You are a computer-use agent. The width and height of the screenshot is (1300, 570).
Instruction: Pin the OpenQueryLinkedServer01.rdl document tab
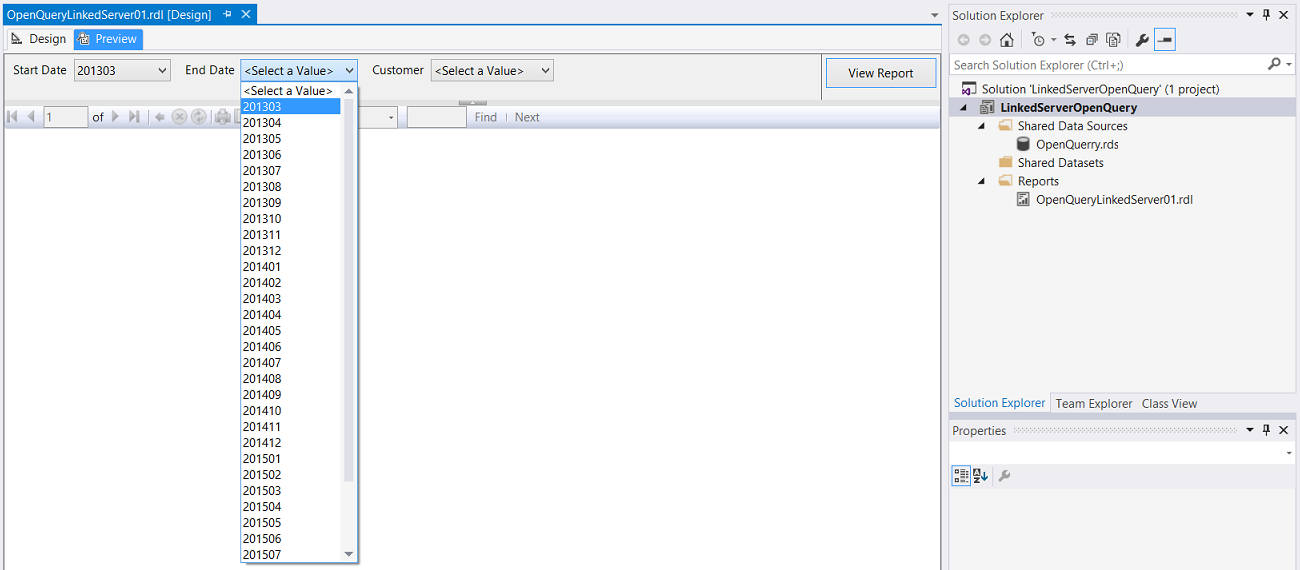(228, 15)
